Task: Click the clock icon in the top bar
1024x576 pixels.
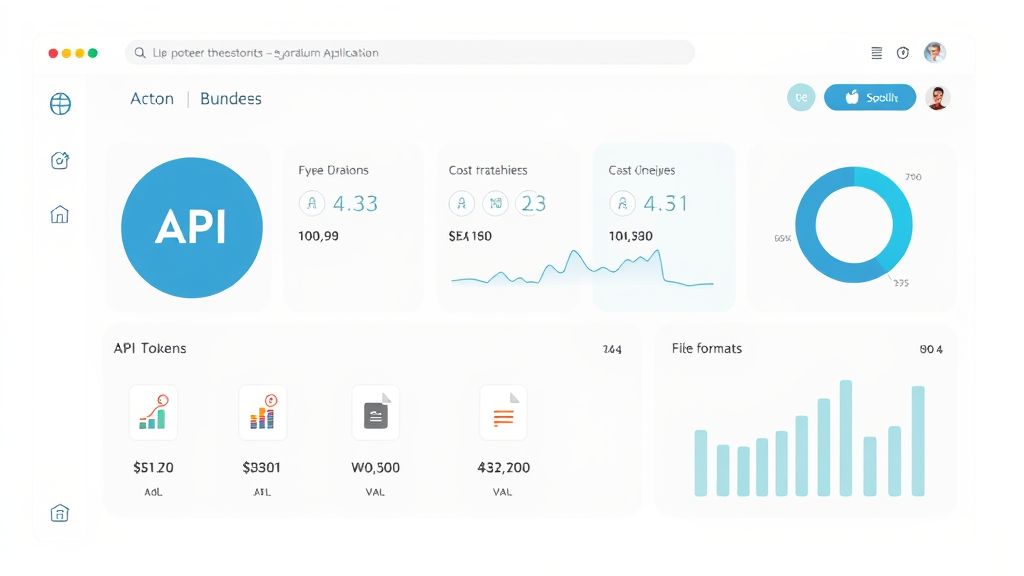Action: tap(903, 53)
